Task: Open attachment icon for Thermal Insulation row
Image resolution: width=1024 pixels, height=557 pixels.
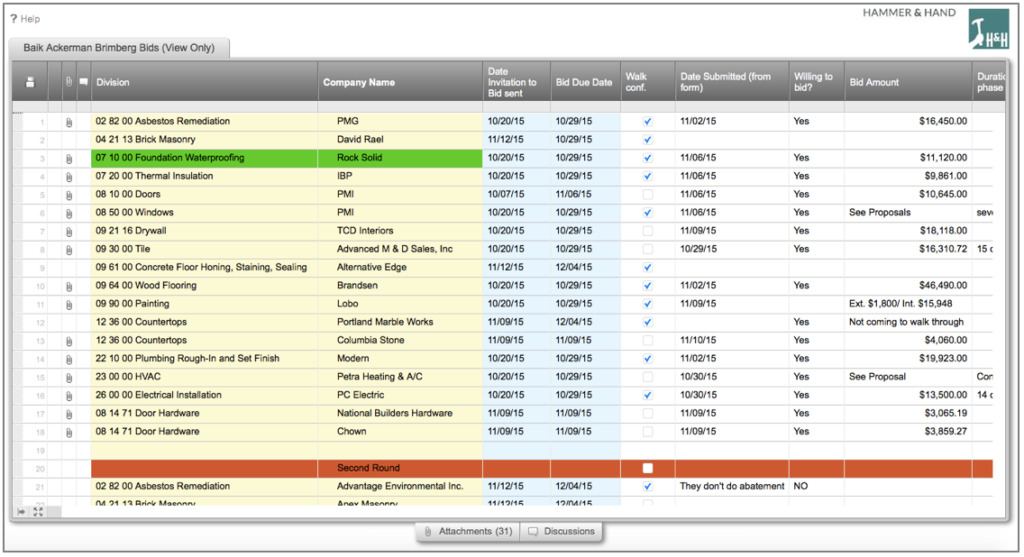Action: point(69,176)
